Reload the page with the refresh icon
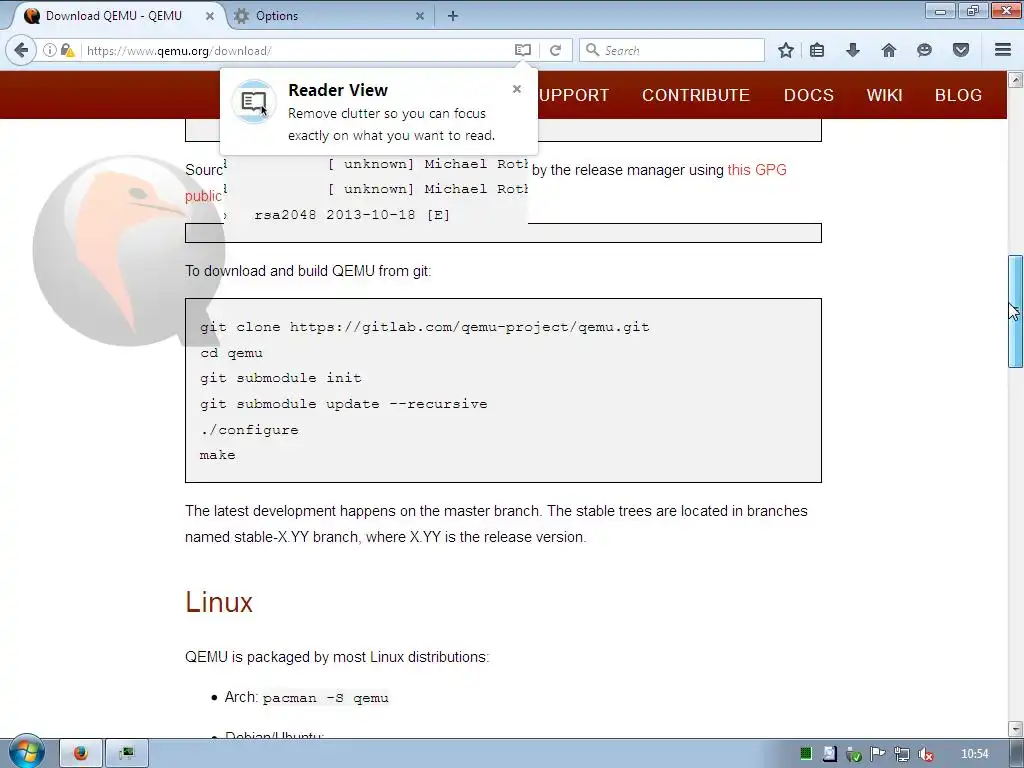The width and height of the screenshot is (1024, 768). click(x=555, y=50)
